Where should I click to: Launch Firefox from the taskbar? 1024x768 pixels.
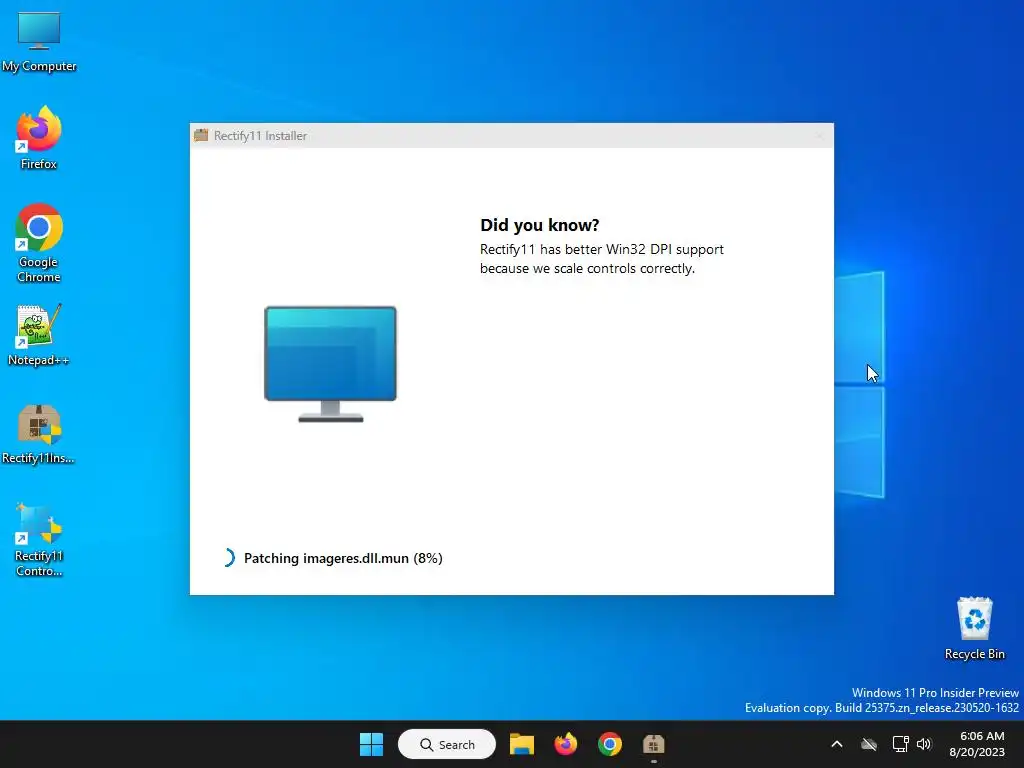[566, 744]
